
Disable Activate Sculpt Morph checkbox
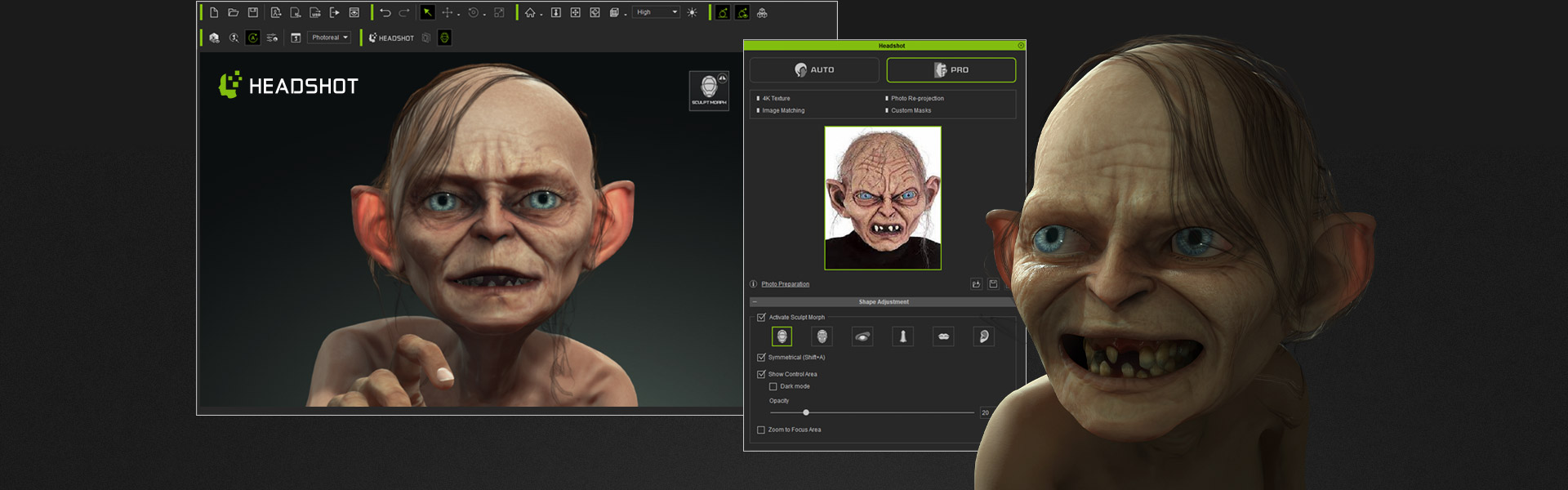tap(761, 318)
